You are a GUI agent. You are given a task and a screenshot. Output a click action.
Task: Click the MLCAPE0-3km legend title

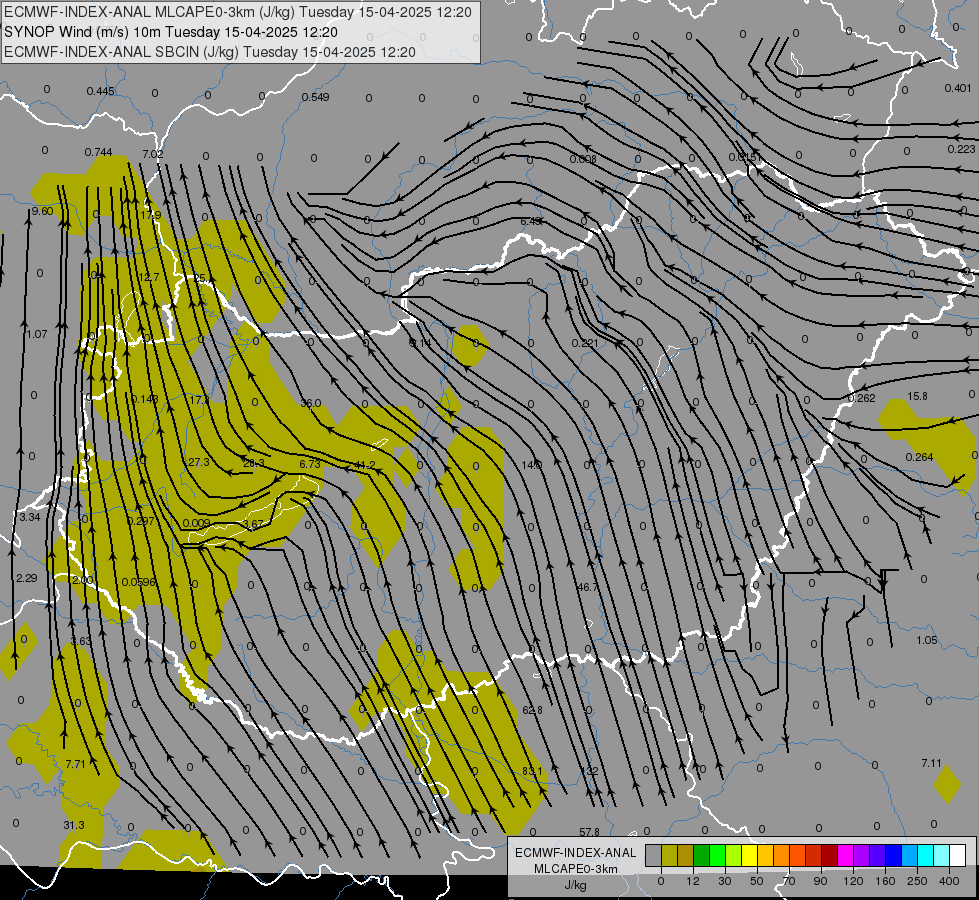[x=575, y=869]
